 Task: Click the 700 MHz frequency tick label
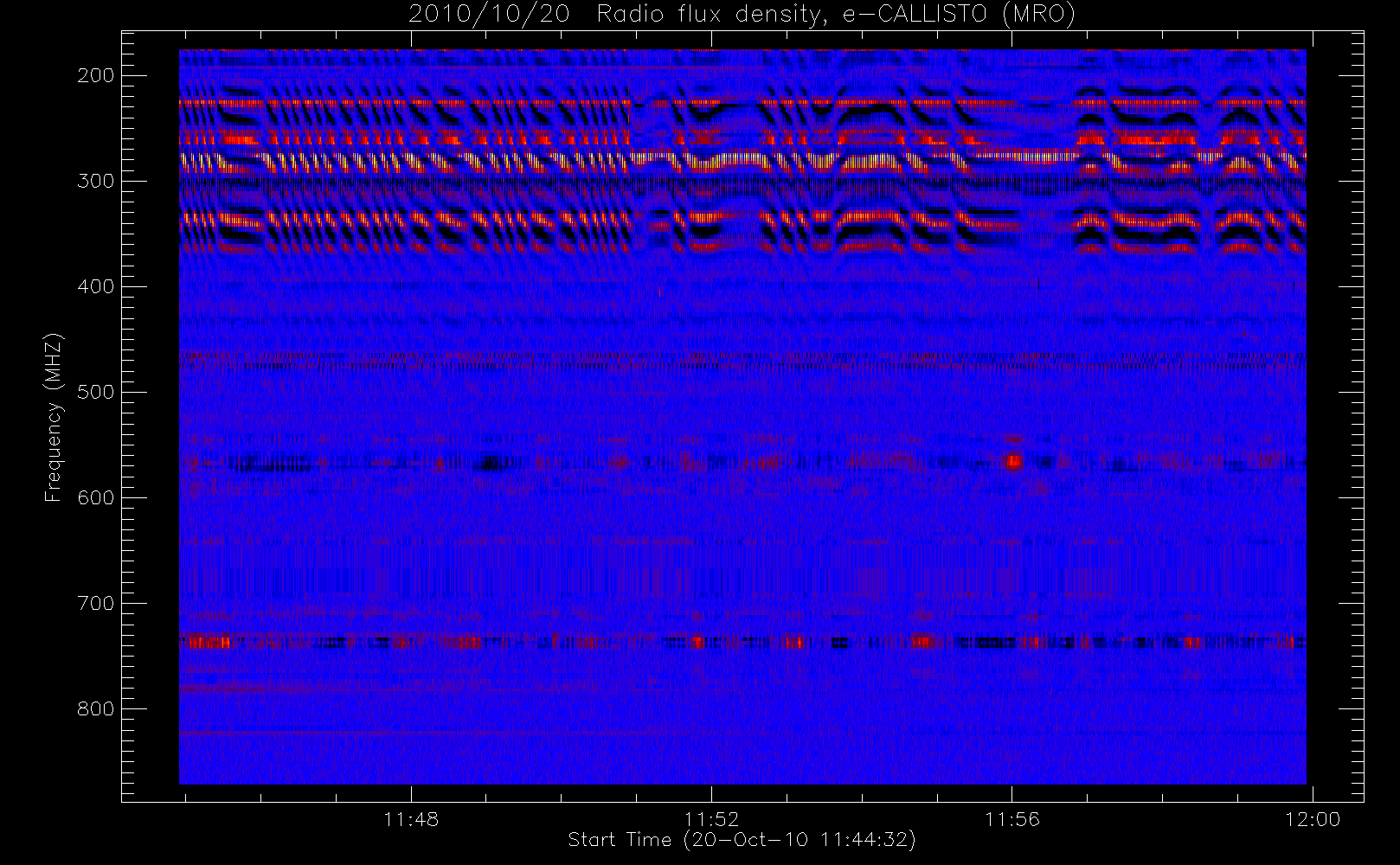click(x=96, y=603)
